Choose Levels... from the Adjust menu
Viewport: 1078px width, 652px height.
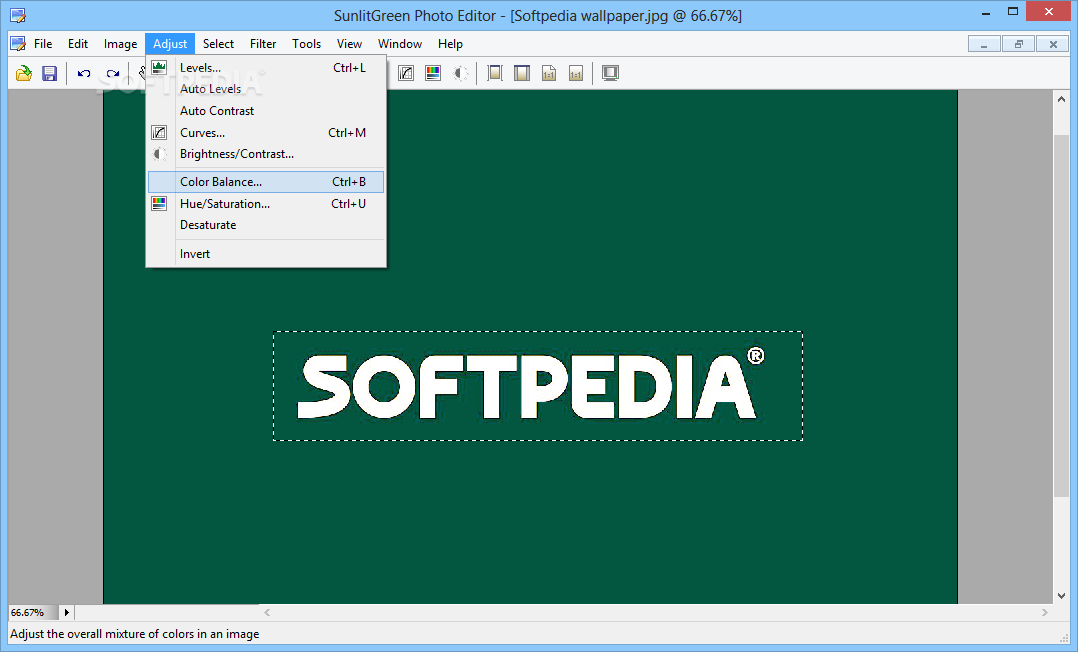266,67
